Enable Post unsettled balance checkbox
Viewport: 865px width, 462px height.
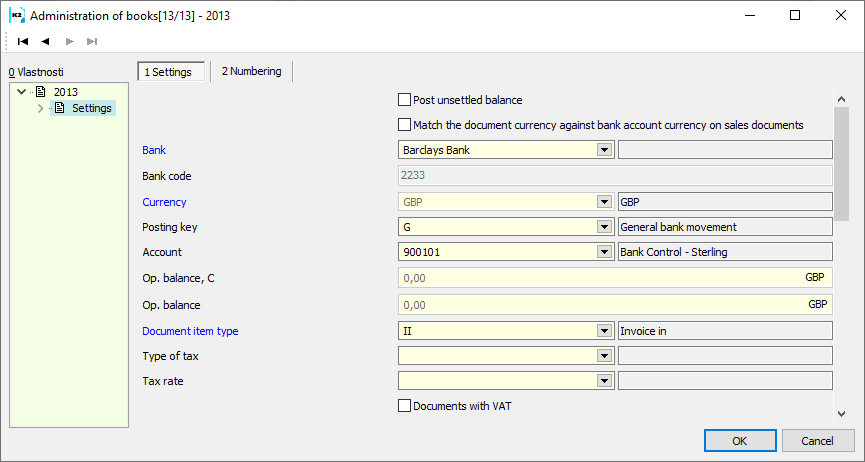click(405, 100)
